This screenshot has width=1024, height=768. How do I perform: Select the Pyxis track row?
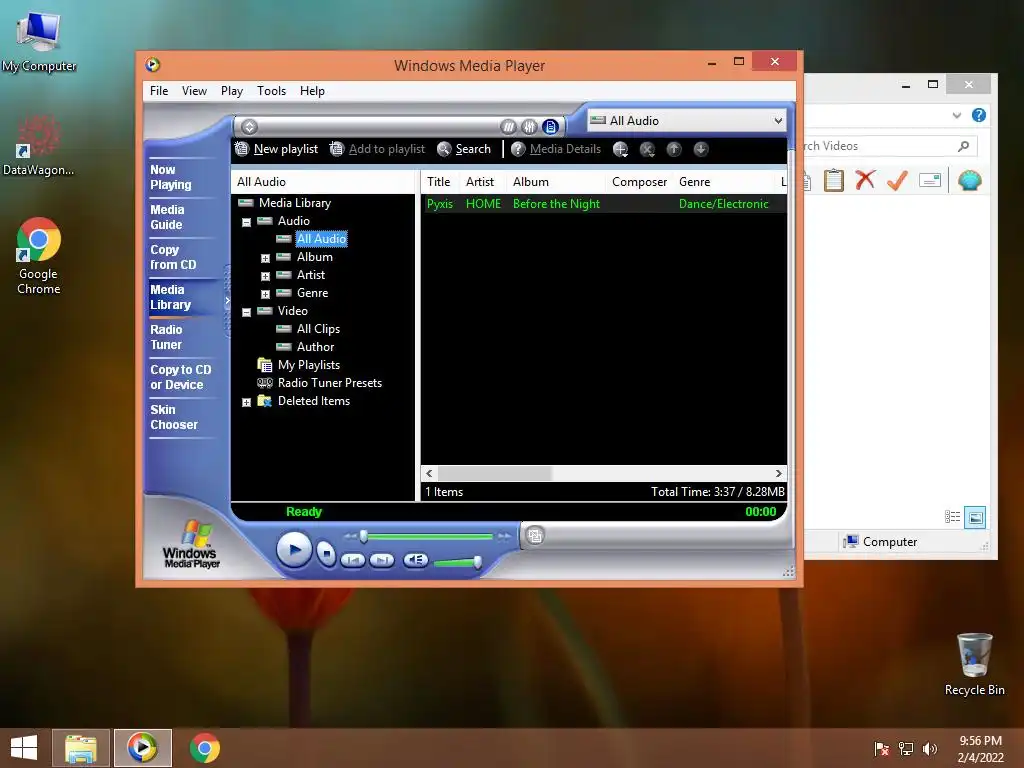coord(603,204)
